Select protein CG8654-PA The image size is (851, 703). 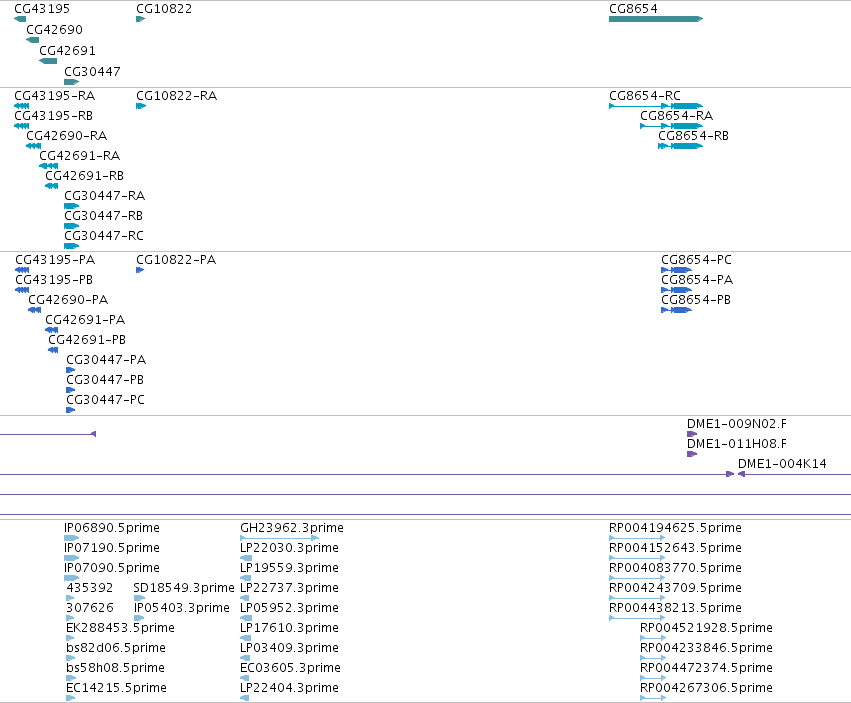[x=697, y=280]
